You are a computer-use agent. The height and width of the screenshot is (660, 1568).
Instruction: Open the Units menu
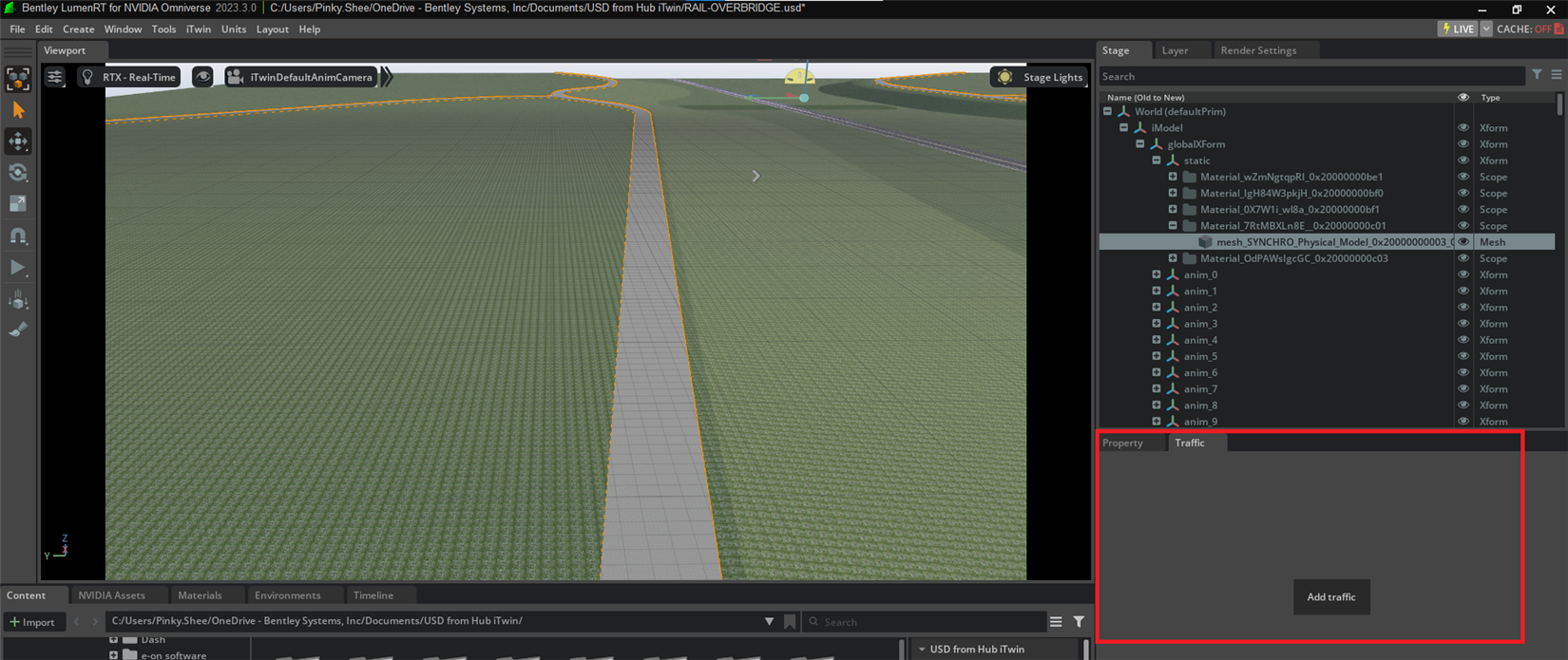point(234,29)
